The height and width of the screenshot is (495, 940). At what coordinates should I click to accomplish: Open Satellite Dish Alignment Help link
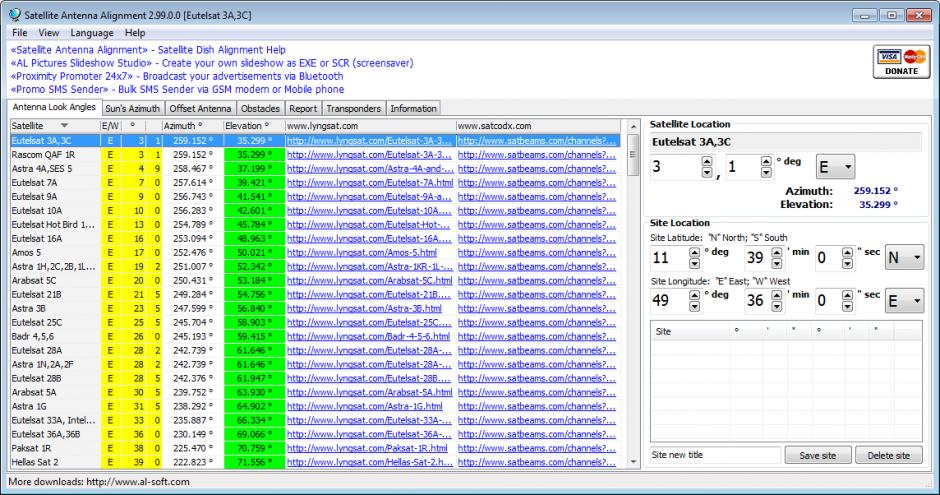148,50
